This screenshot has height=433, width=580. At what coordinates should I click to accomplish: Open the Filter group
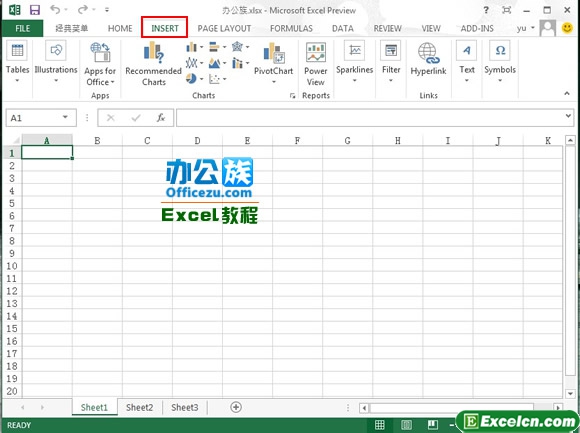[391, 62]
